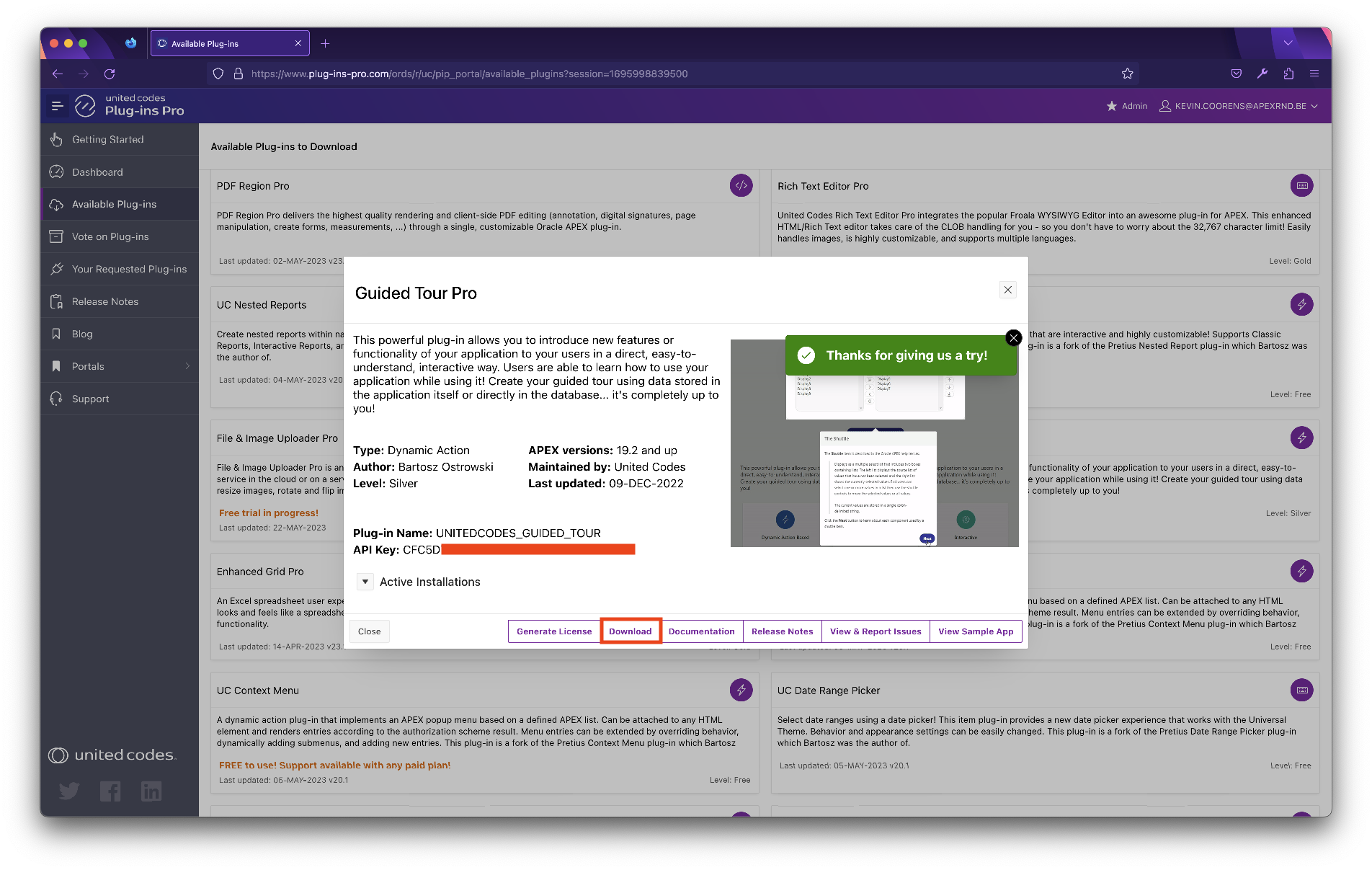The width and height of the screenshot is (1372, 870).
Task: Click the site security lock icon
Action: (x=239, y=74)
